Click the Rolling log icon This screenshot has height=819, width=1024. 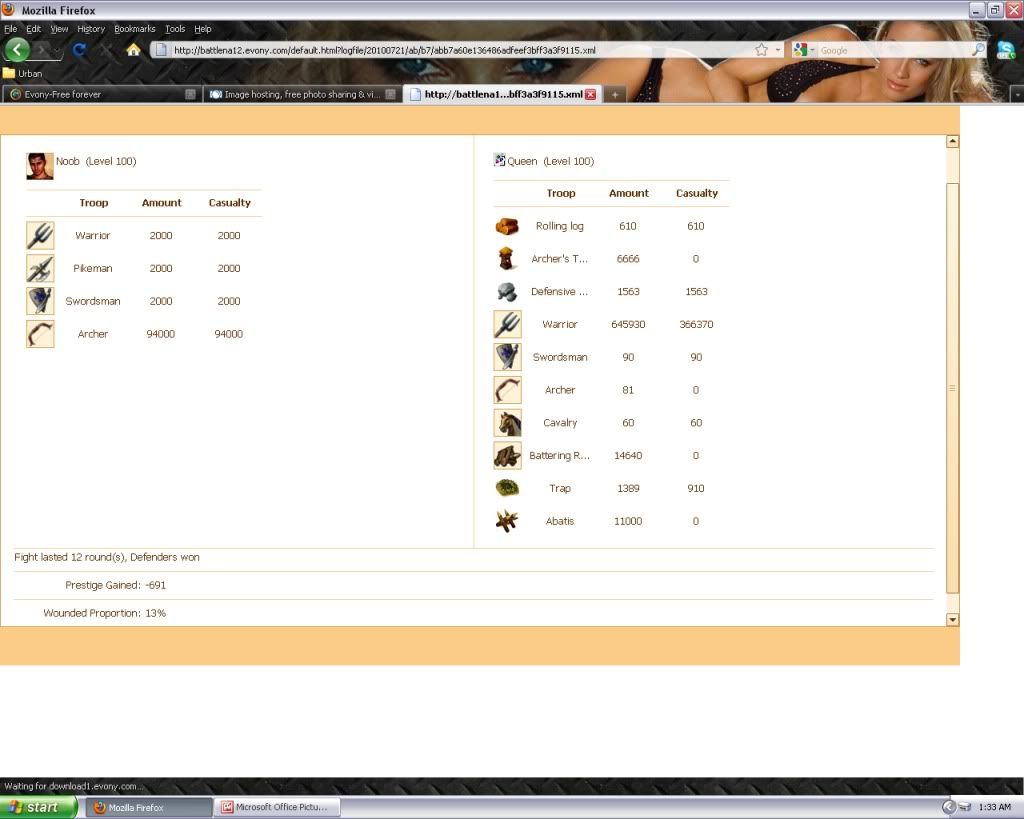pos(507,227)
